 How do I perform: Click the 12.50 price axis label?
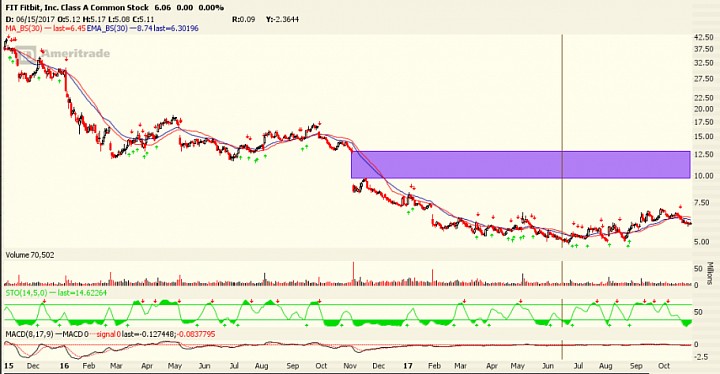point(704,154)
